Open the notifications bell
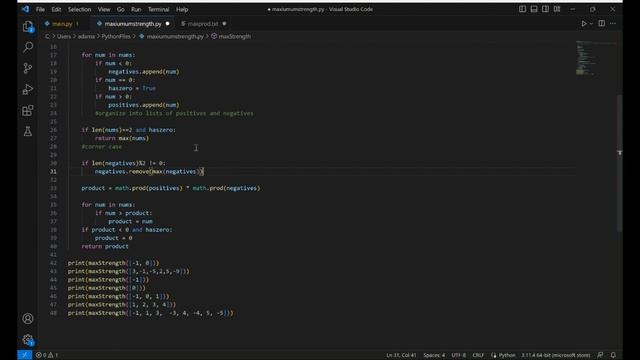 613,355
